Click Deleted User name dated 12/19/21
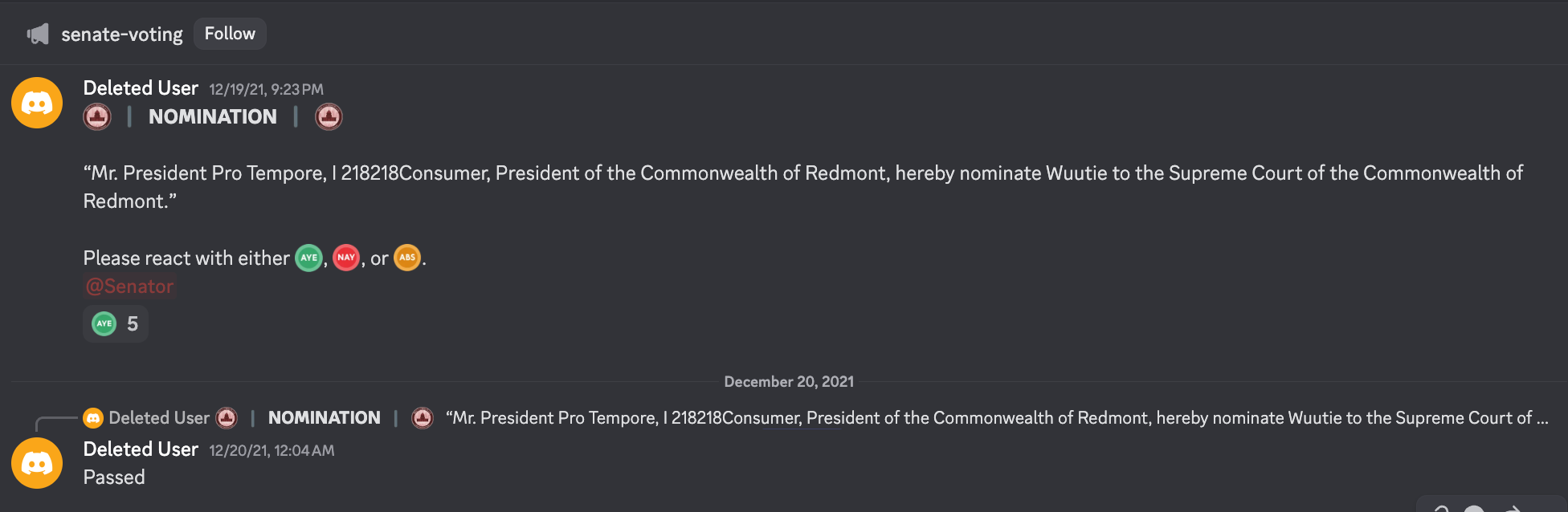The image size is (1568, 512). click(141, 88)
